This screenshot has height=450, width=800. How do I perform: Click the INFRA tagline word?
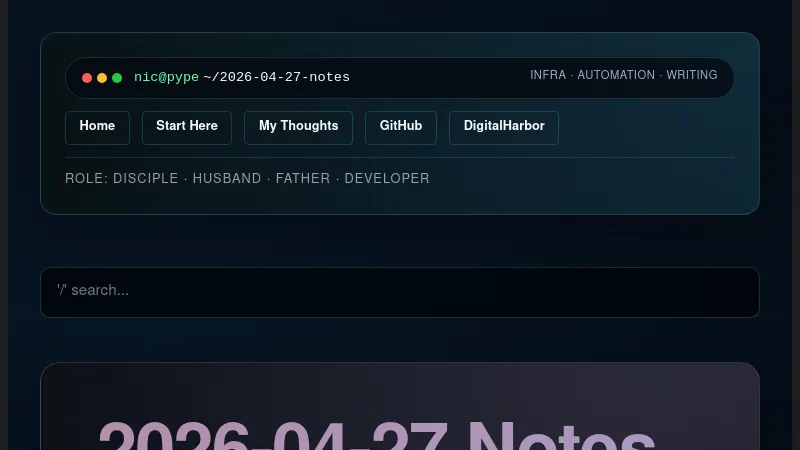[548, 75]
